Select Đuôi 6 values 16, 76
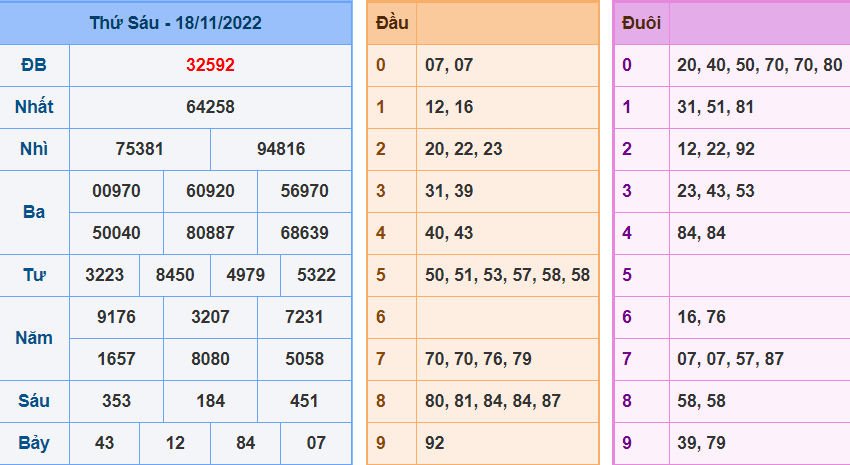Viewport: 850px width, 465px height. pyautogui.click(x=701, y=317)
